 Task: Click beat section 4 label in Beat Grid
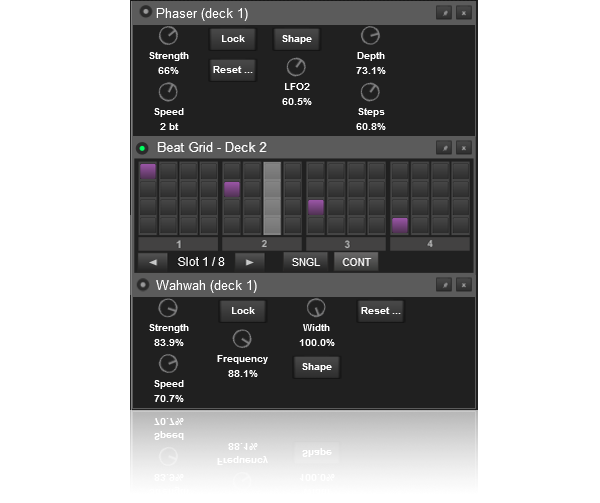(x=430, y=244)
